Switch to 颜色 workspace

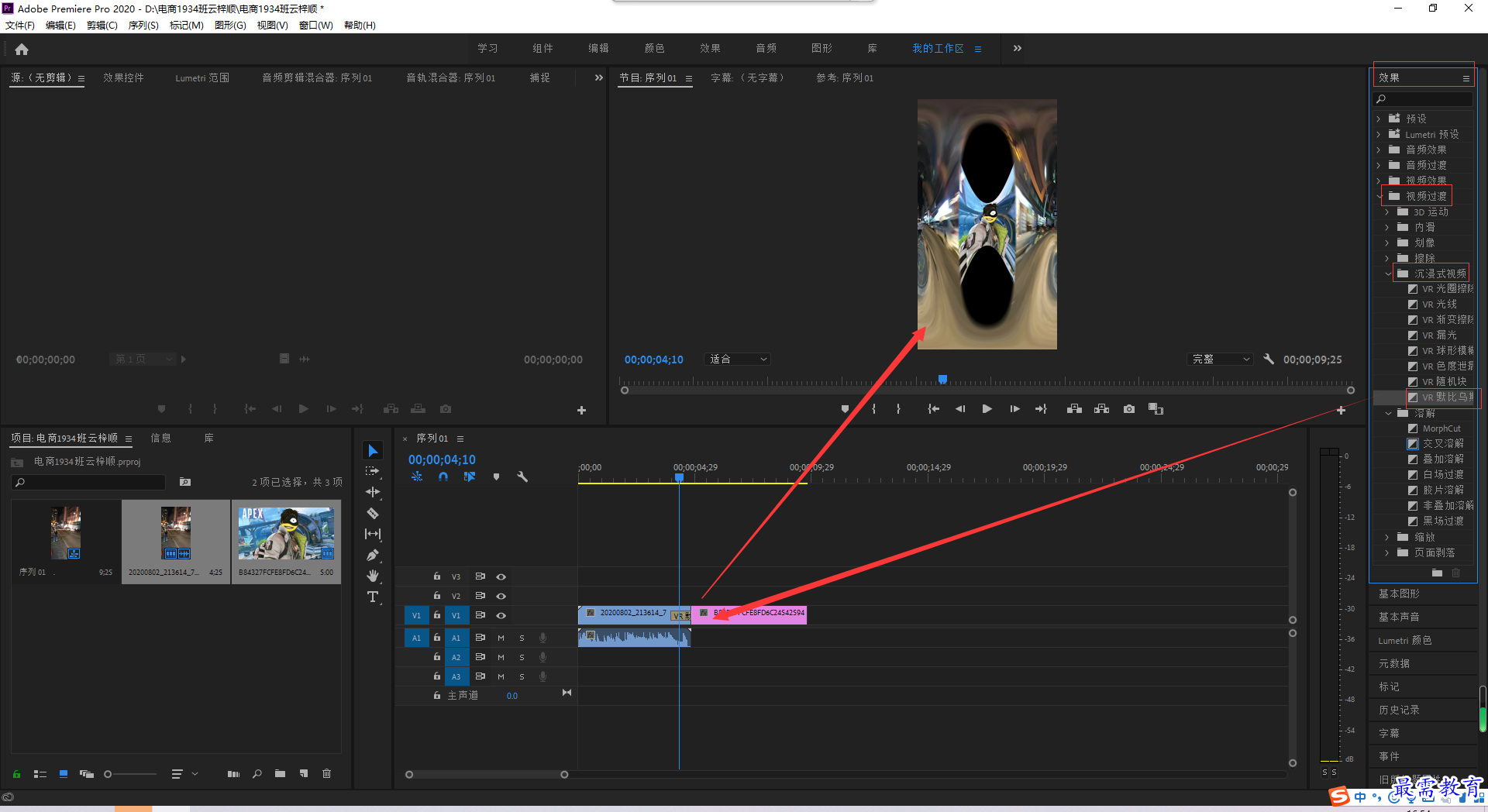[x=654, y=48]
